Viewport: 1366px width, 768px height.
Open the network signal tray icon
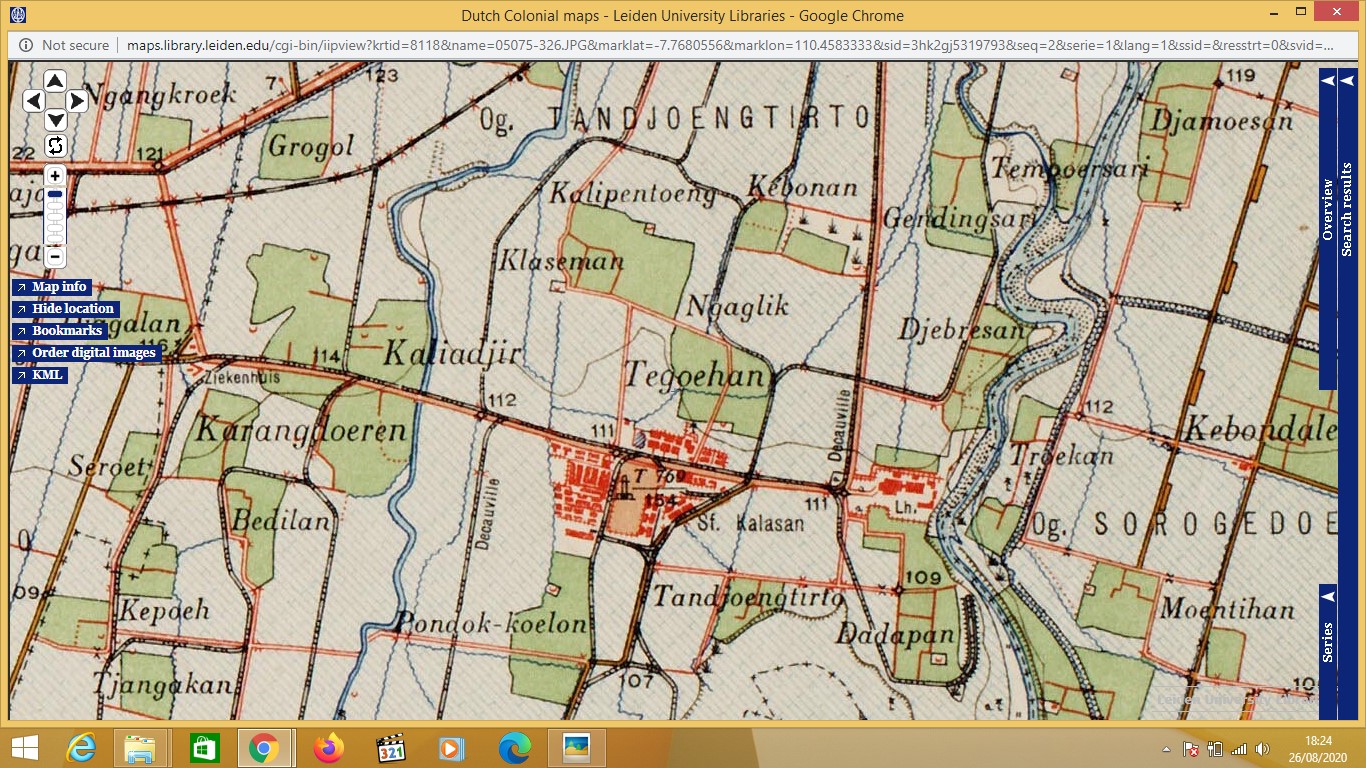point(1240,748)
